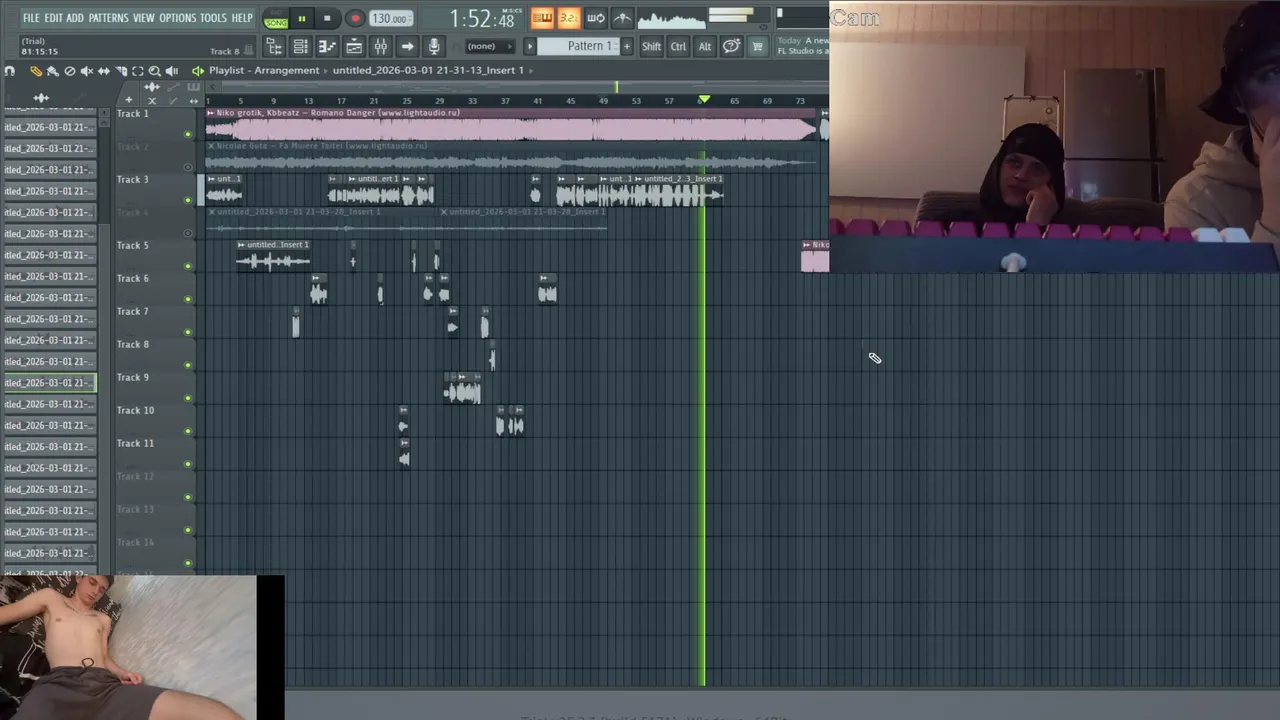Open the TOOLS menu

coord(213,18)
